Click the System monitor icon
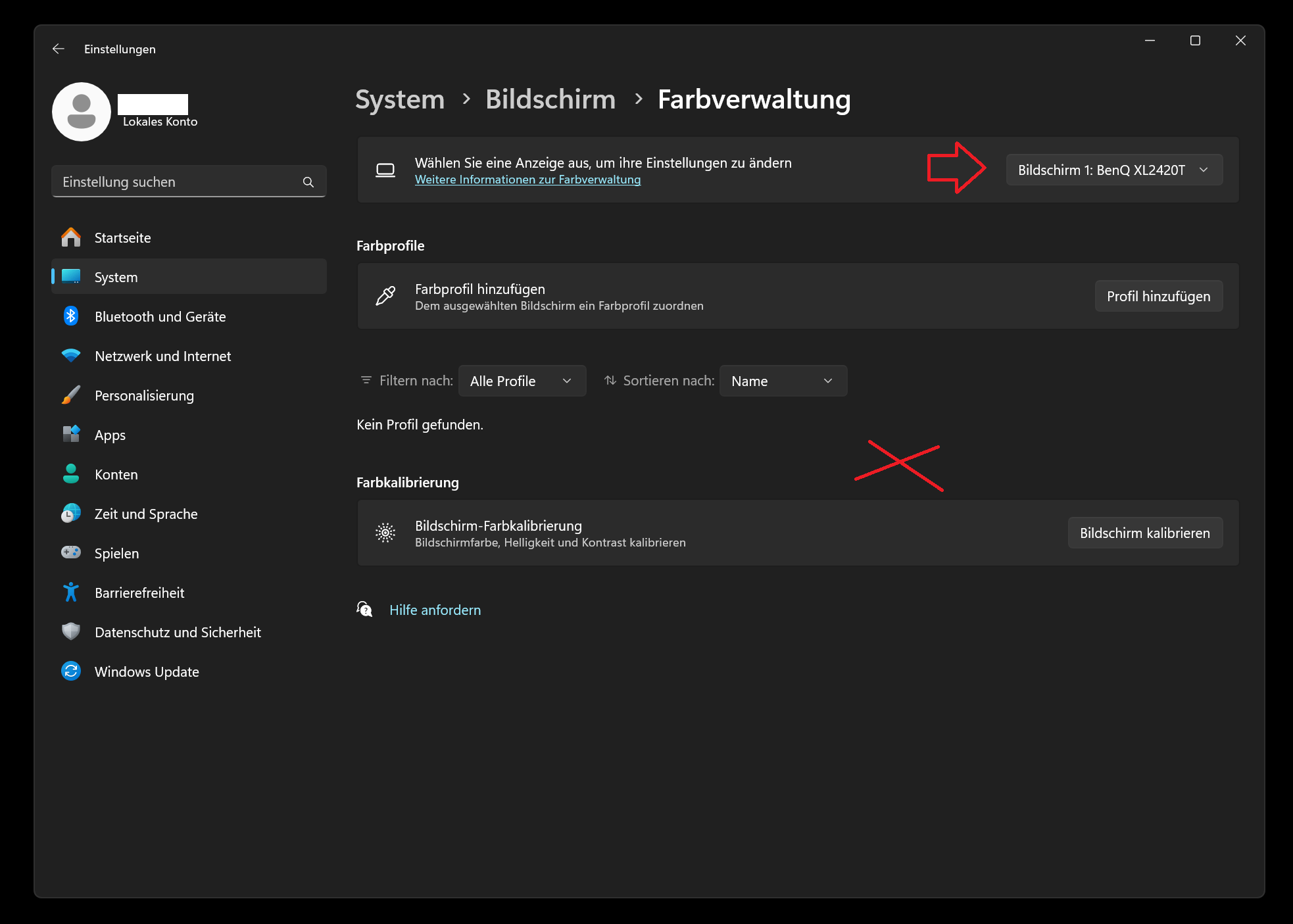Viewport: 1293px width, 924px height. pos(71,277)
